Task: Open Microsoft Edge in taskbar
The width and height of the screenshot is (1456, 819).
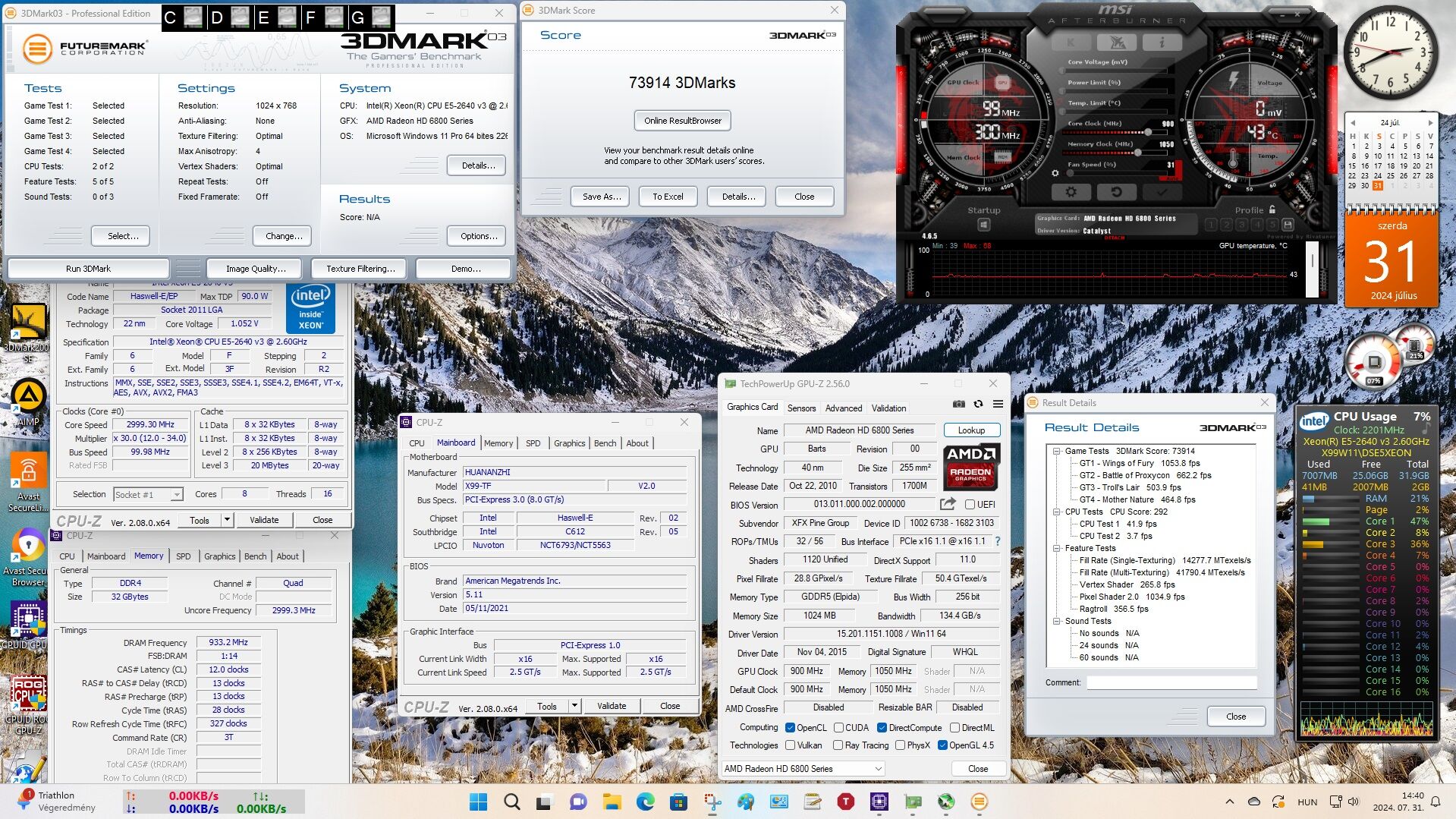Action: [x=646, y=802]
